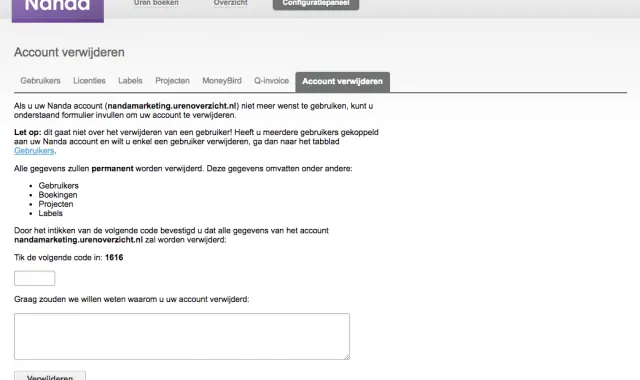Select the Account verwijderen tab
Screen dimensions: 640x380
(x=342, y=82)
